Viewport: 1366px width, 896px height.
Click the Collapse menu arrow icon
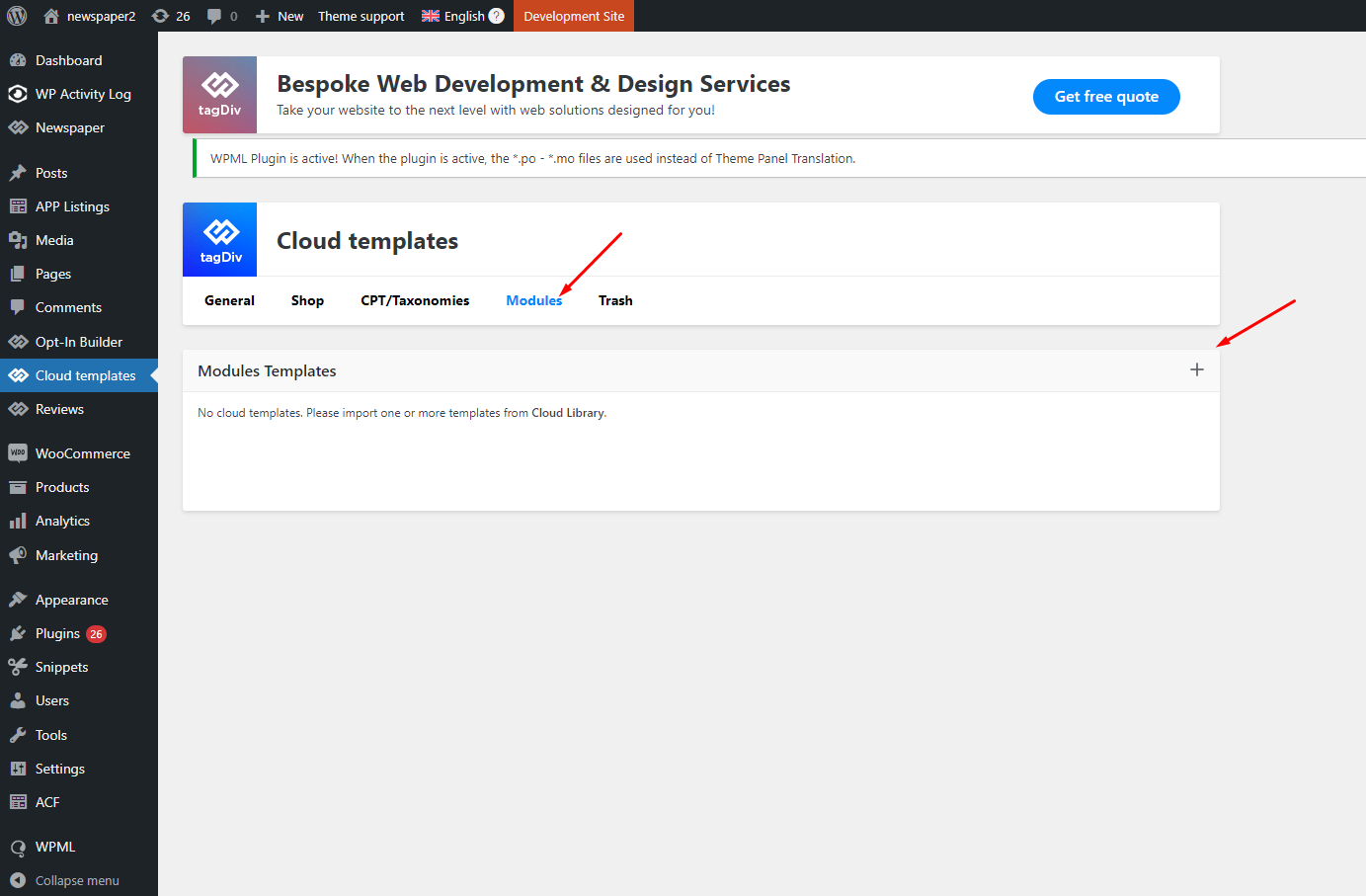point(18,880)
